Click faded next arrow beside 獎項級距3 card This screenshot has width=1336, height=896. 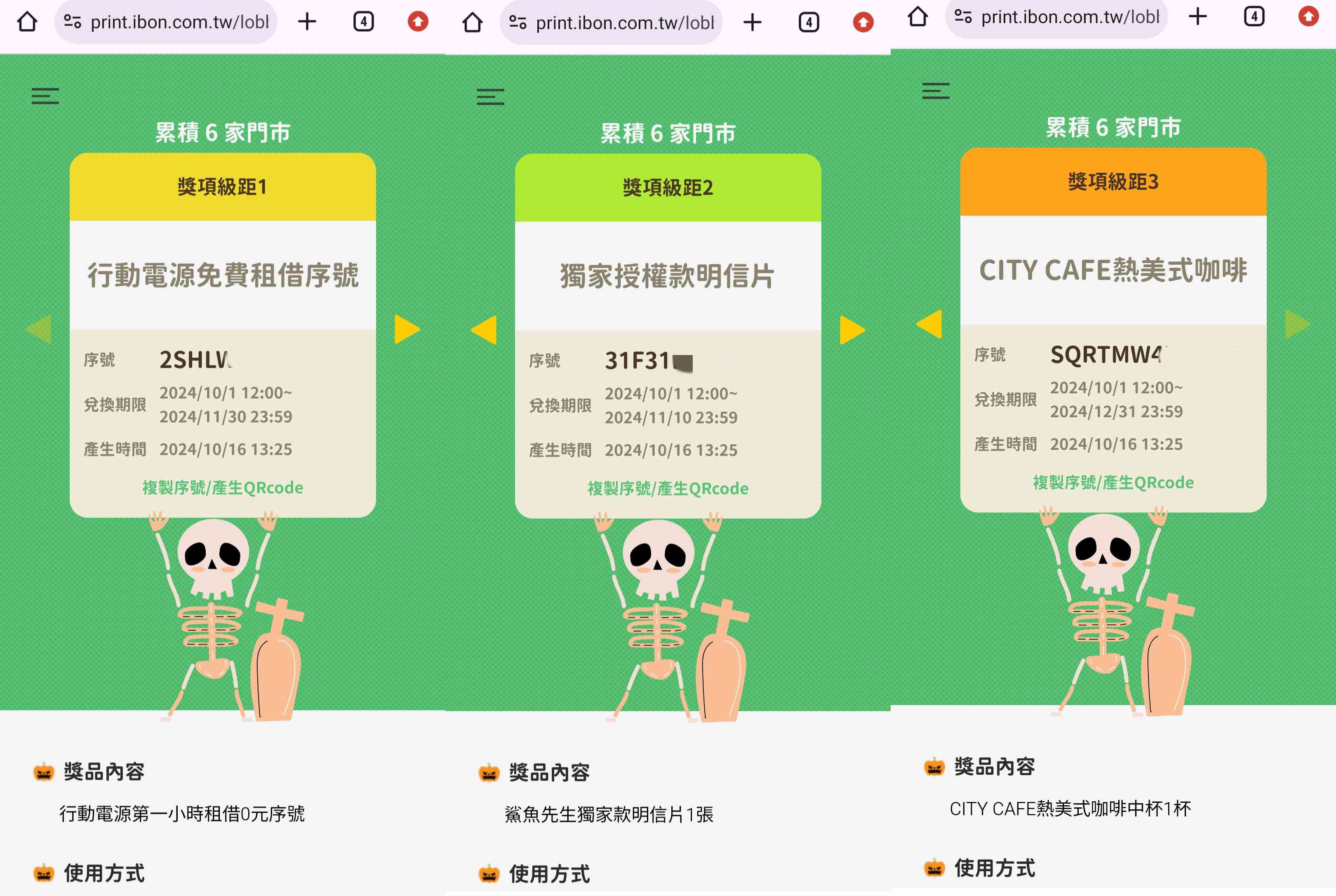point(1297,324)
